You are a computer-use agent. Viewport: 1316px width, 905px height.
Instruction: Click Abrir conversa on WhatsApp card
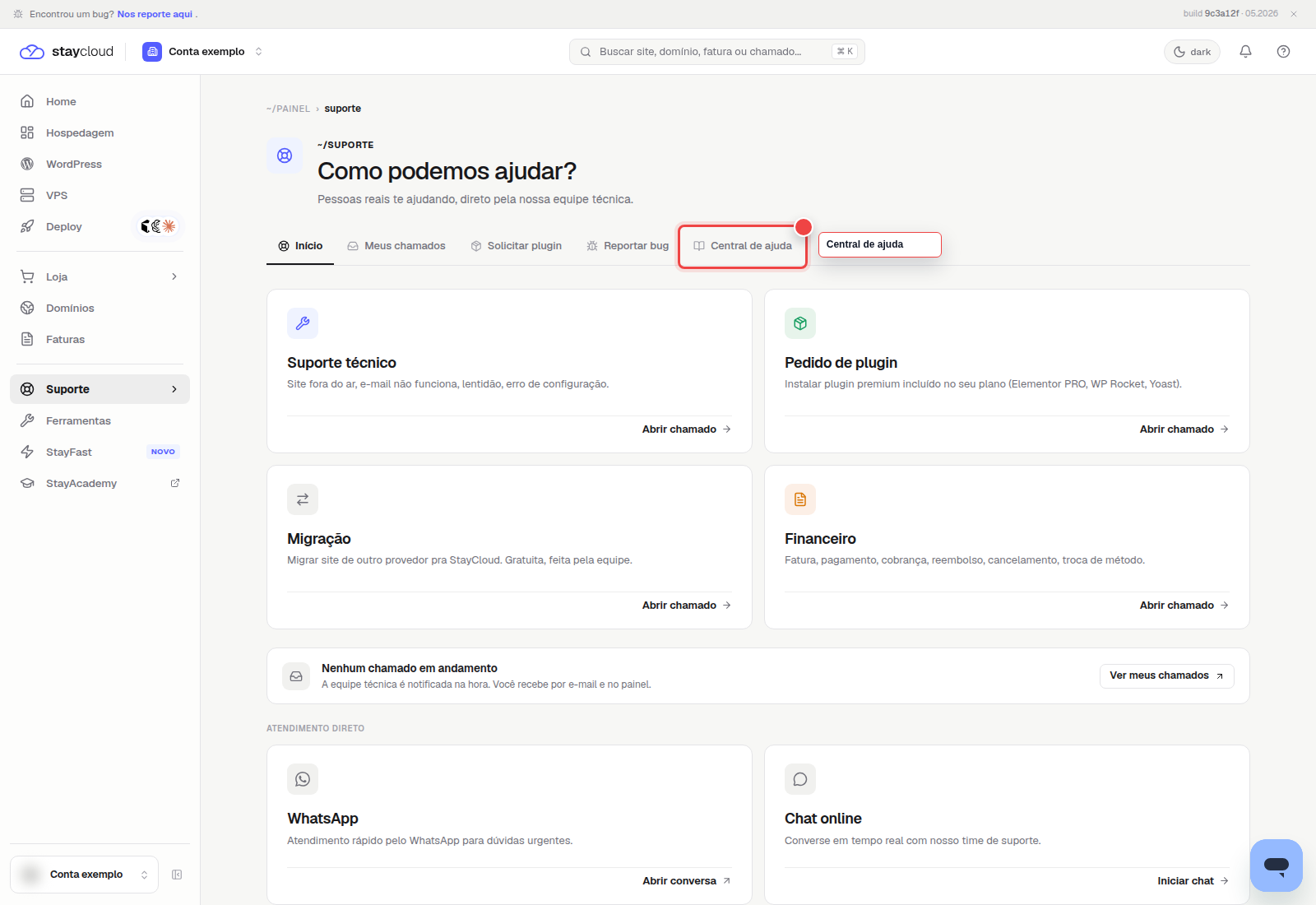click(x=687, y=881)
